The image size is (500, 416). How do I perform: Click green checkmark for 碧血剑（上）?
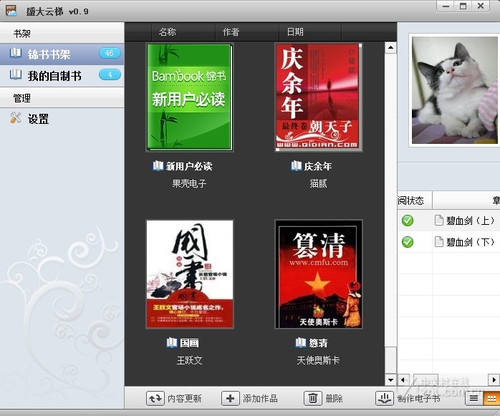coord(407,220)
